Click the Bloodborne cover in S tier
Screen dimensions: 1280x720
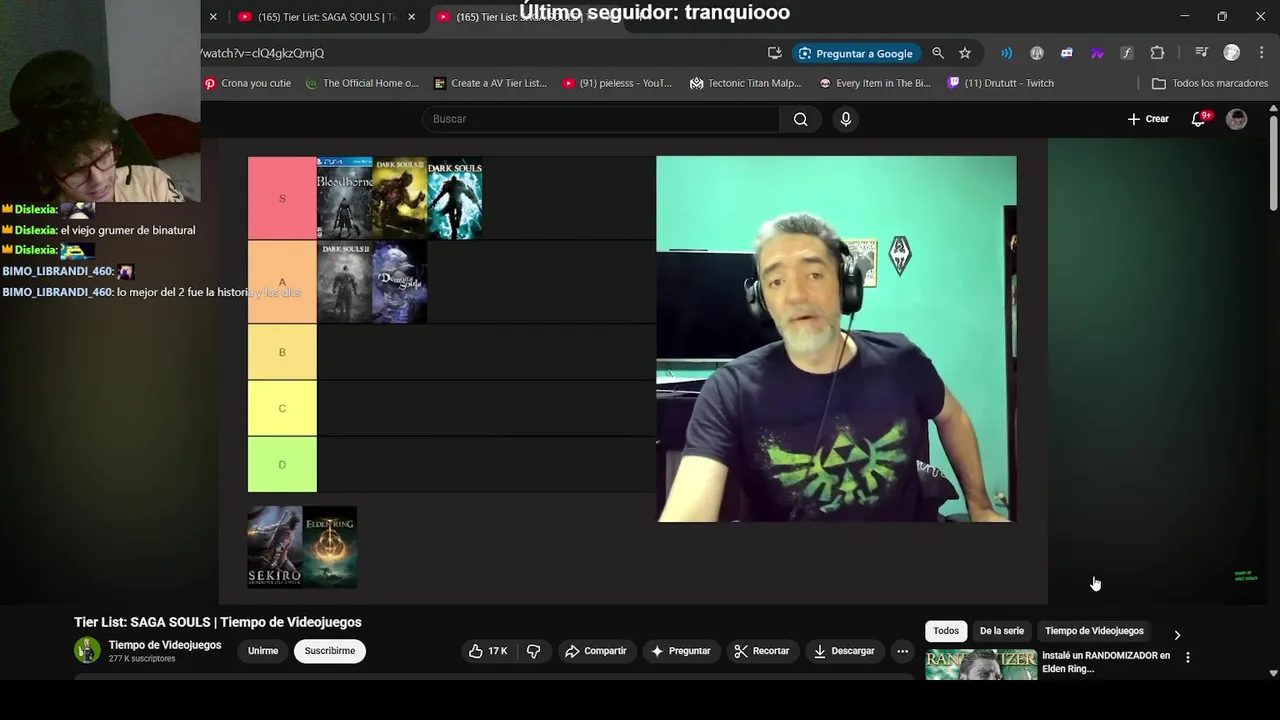[x=345, y=198]
